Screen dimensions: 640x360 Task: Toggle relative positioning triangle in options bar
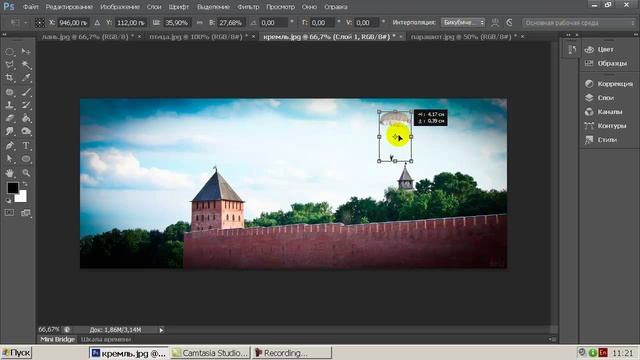click(97, 23)
